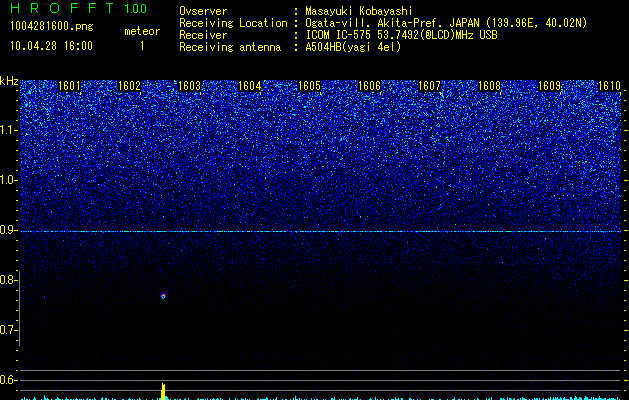The height and width of the screenshot is (400, 629).
Task: Click the kHz axis unit label
Action: [x=9, y=81]
